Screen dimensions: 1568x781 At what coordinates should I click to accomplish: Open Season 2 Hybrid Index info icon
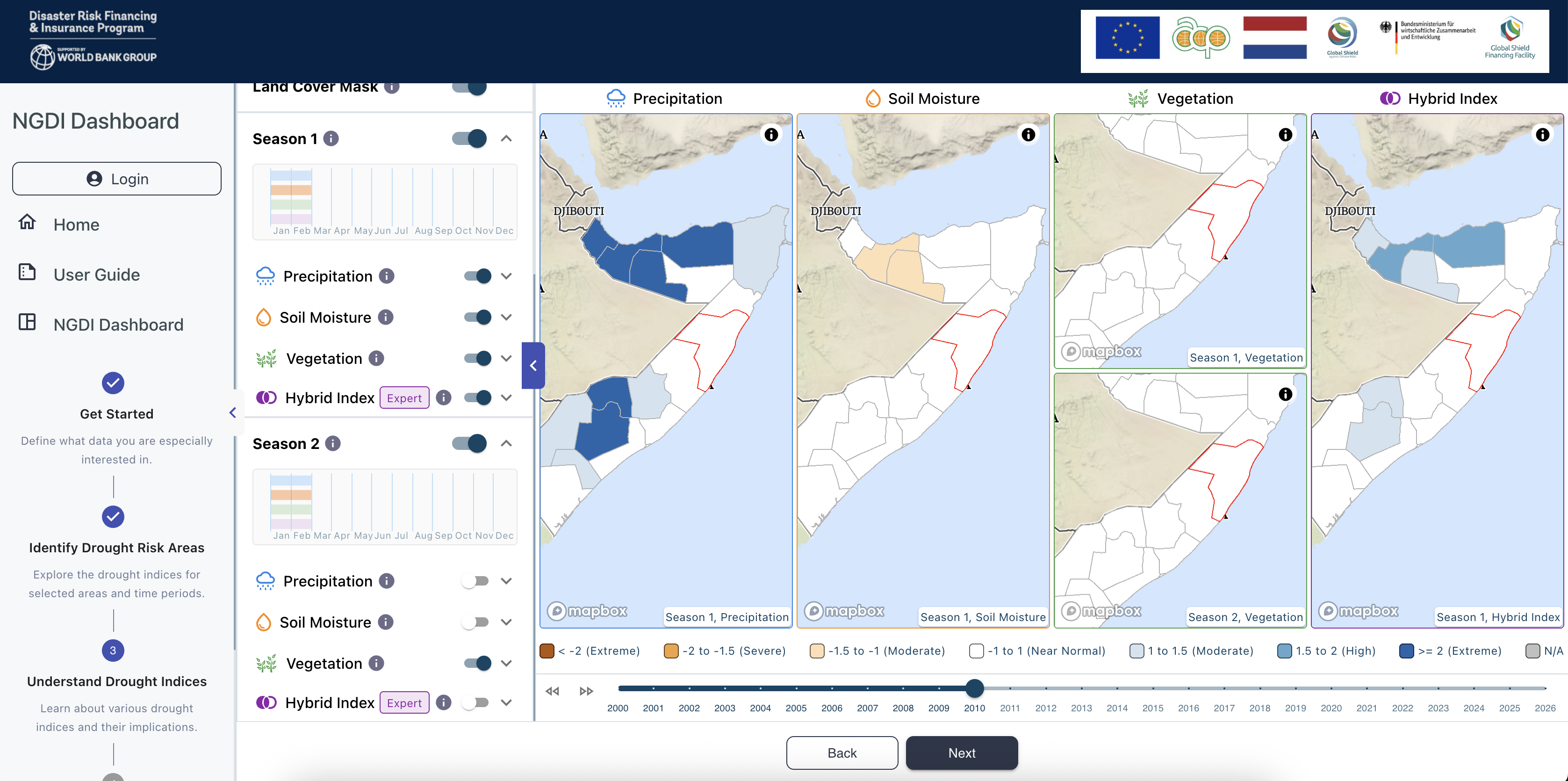click(x=444, y=702)
